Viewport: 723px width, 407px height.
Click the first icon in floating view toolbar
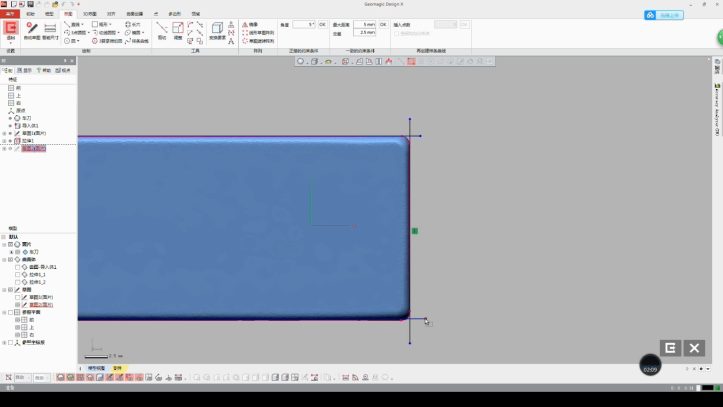(301, 62)
